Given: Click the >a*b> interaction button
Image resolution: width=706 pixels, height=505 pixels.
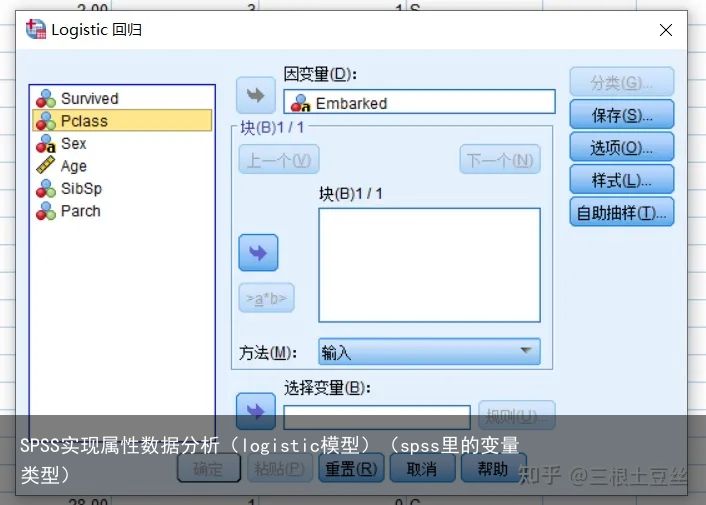Looking at the screenshot, I should point(267,298).
